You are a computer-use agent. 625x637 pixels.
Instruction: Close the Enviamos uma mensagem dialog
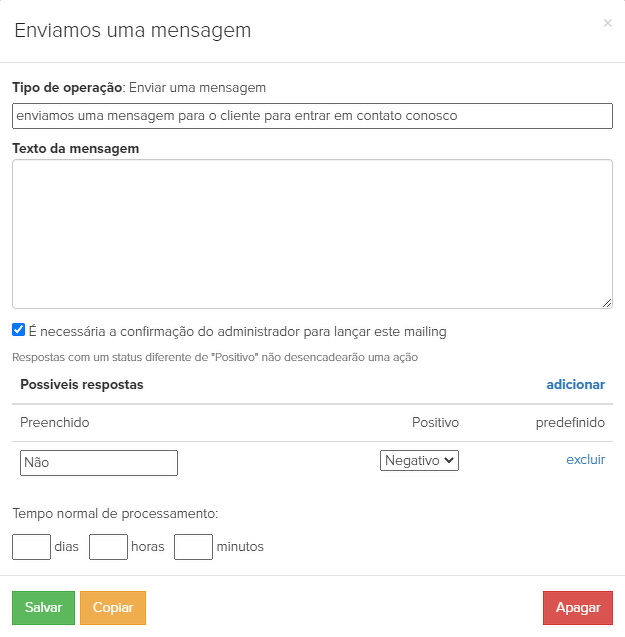607,23
